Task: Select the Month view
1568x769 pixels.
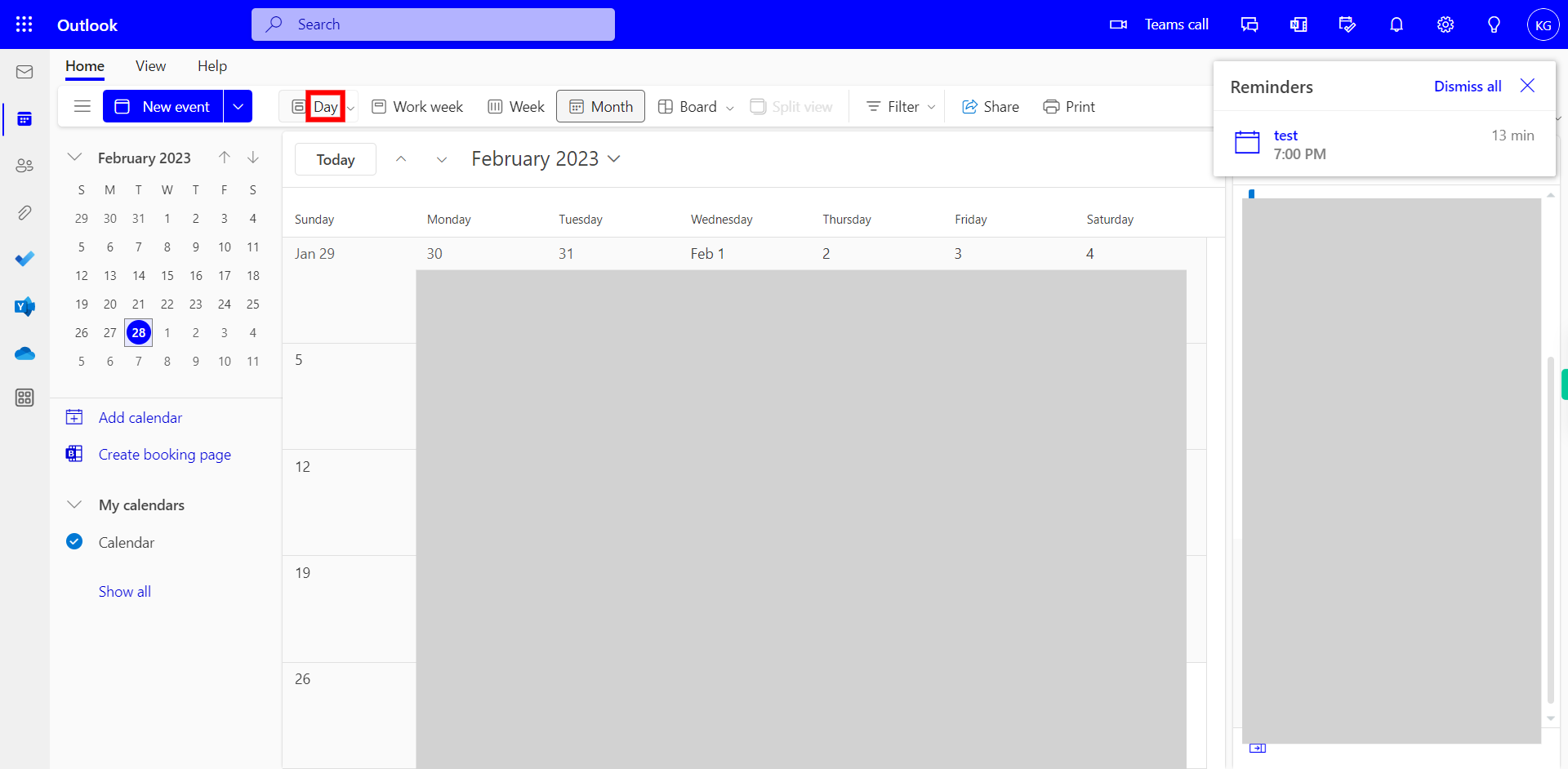Action: coord(600,106)
